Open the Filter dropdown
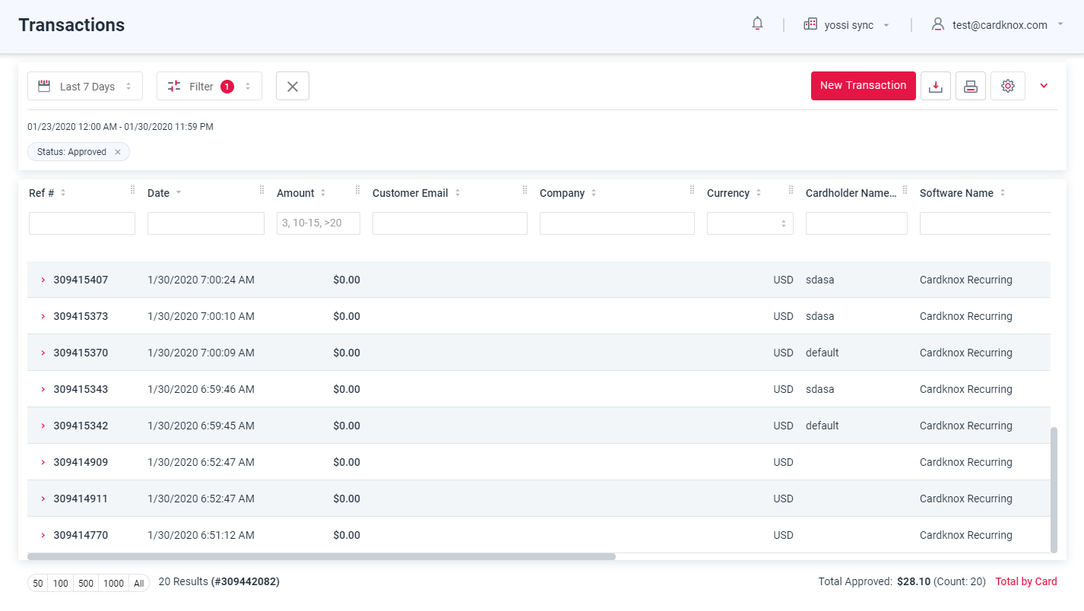 209,86
